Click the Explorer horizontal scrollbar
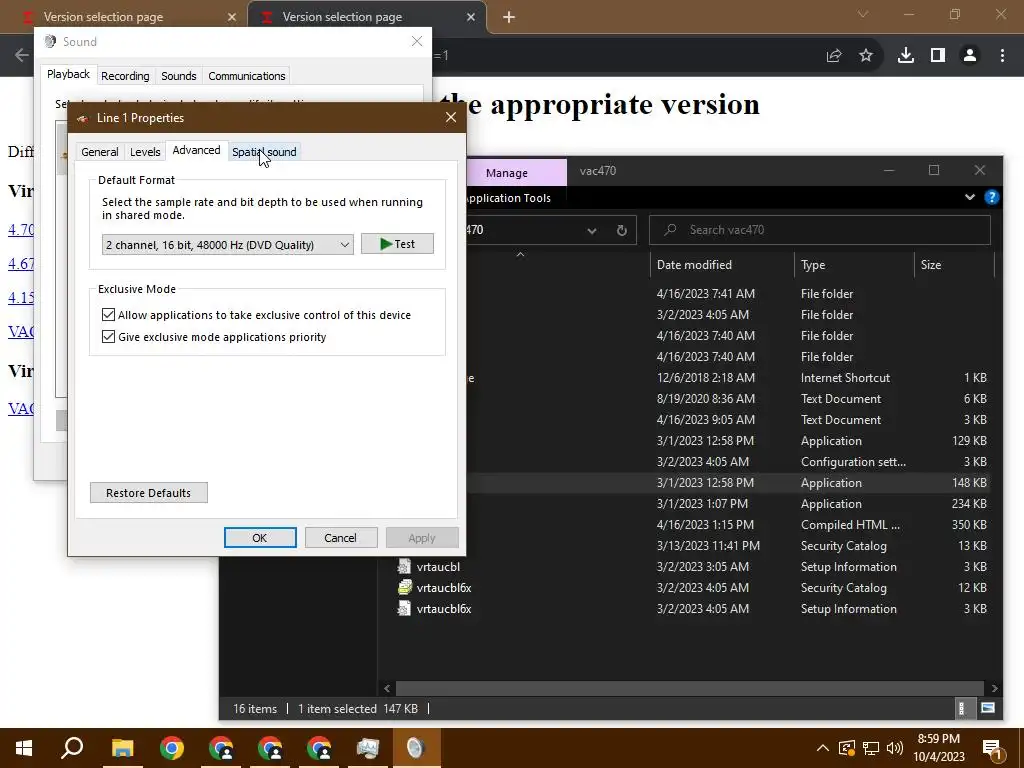This screenshot has width=1024, height=768. (690, 688)
